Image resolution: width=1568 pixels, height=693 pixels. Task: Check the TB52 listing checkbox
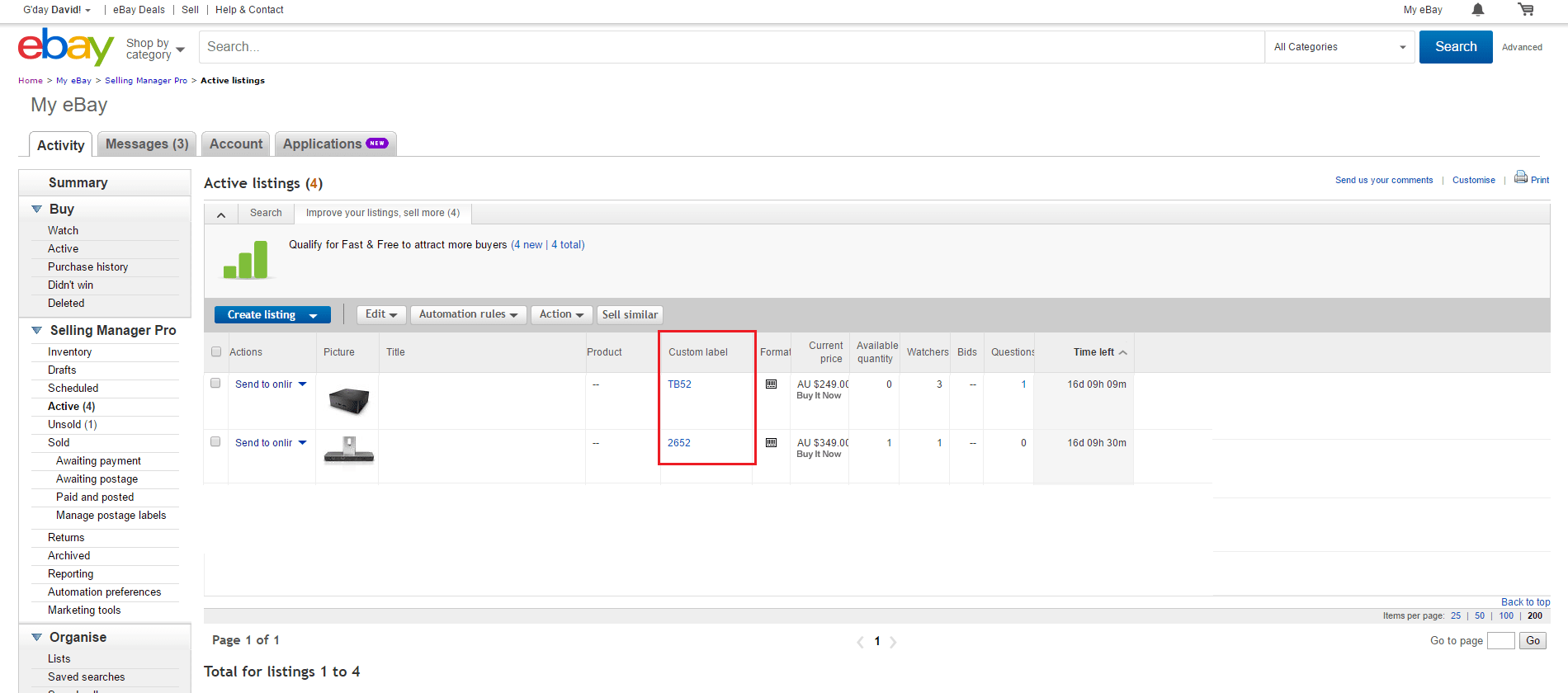click(x=215, y=383)
